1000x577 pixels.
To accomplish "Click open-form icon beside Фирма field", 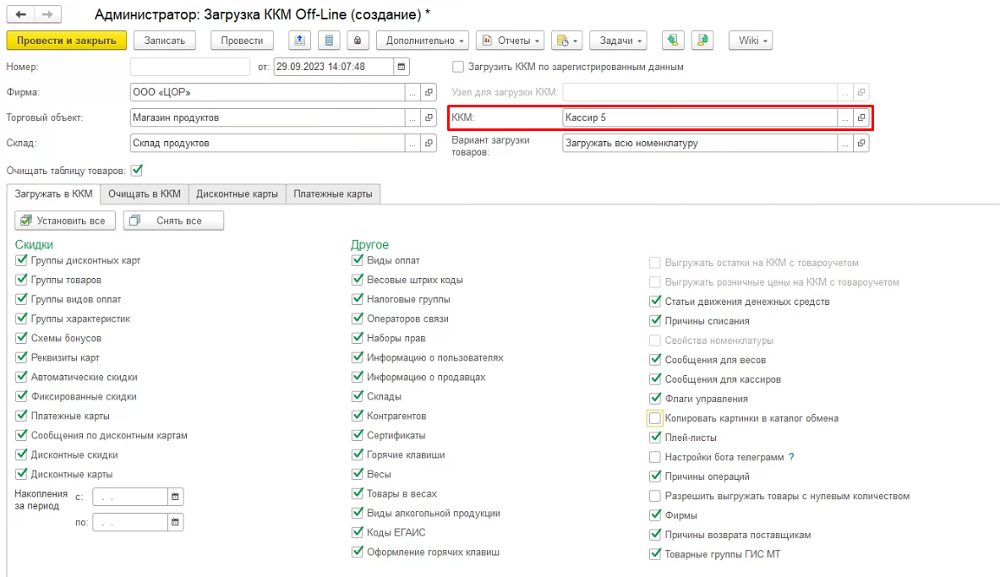I will (428, 92).
